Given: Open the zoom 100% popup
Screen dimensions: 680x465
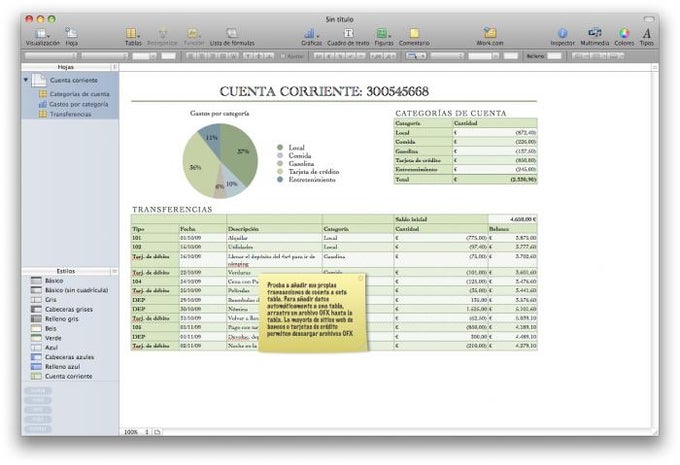Looking at the screenshot, I should (x=136, y=432).
